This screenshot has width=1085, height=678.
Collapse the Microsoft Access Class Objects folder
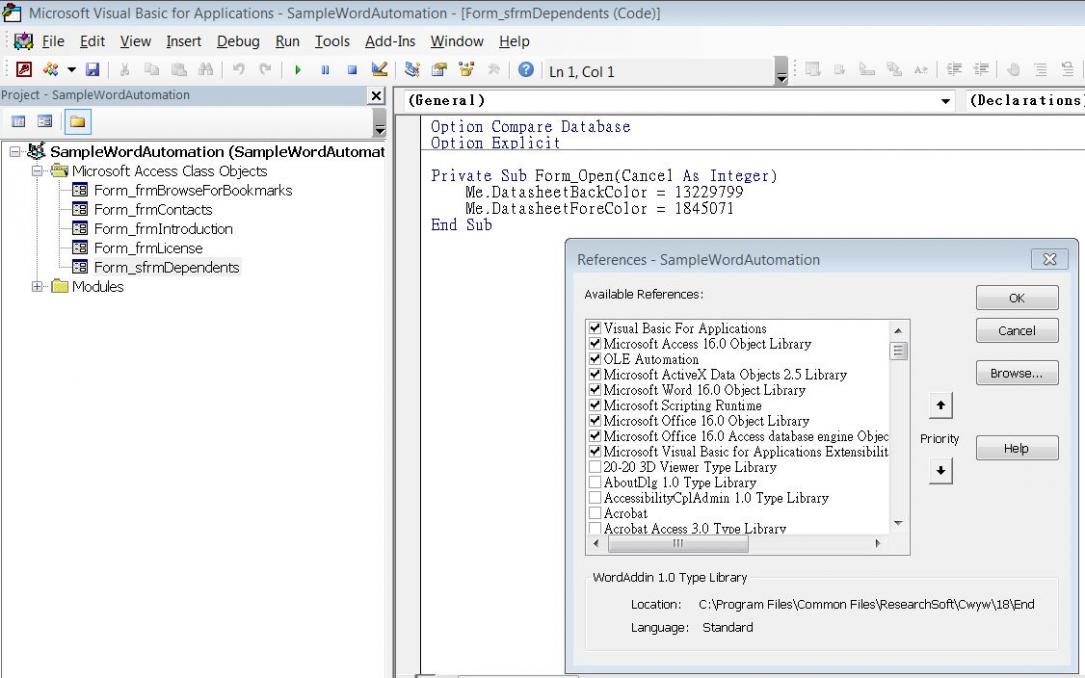click(x=38, y=171)
